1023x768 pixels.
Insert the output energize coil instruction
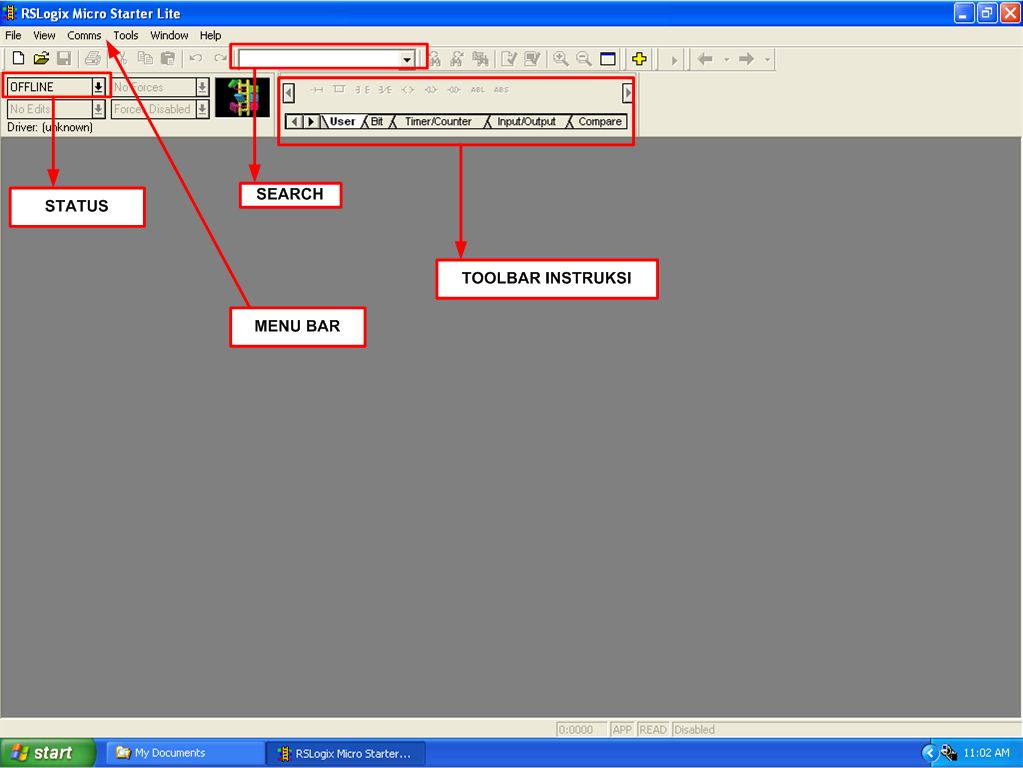pos(408,90)
